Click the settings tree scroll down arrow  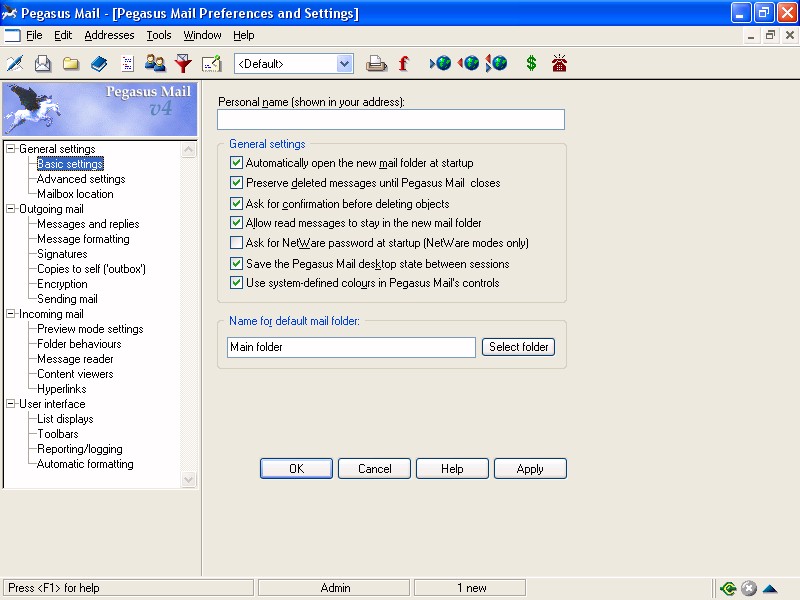(189, 480)
